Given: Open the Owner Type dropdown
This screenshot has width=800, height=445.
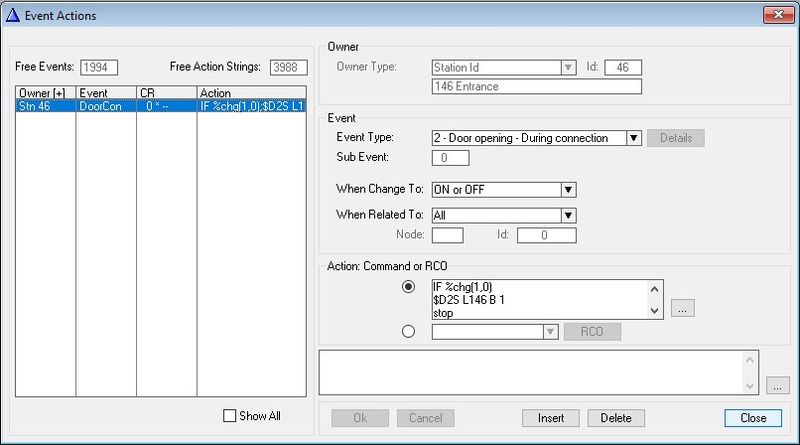Looking at the screenshot, I should pos(568,67).
